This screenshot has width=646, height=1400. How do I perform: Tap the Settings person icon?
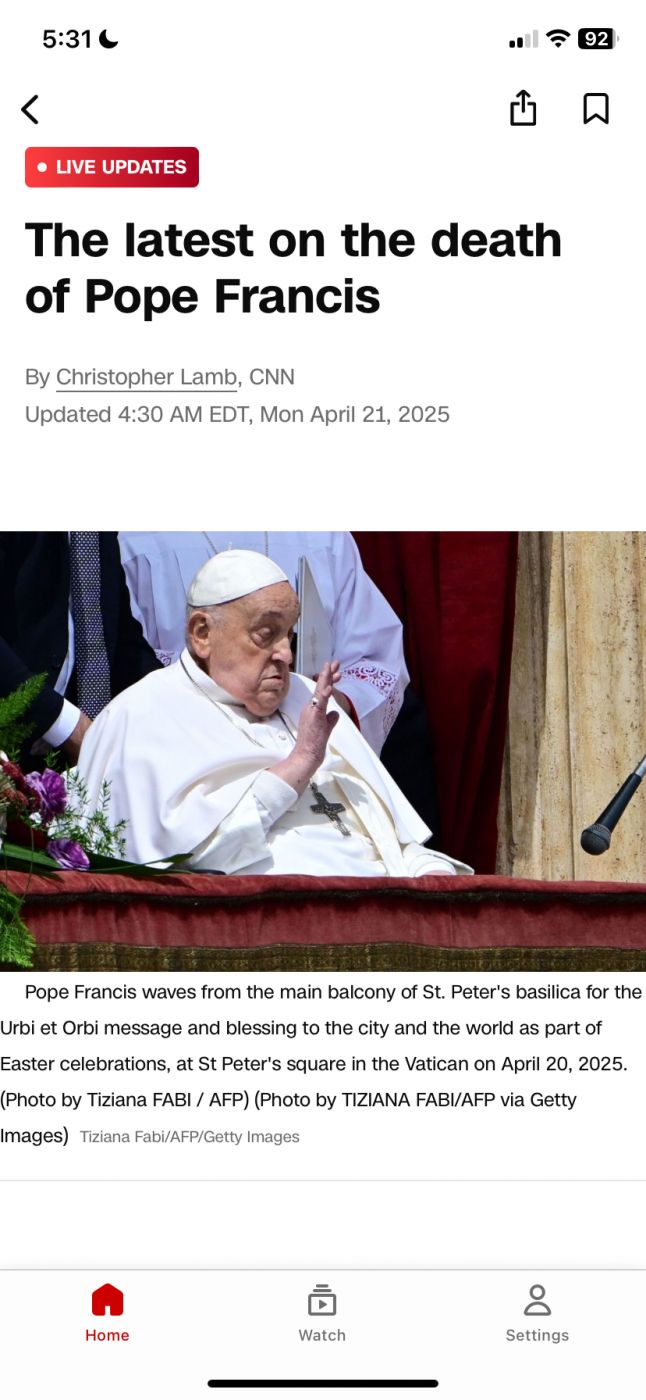pyautogui.click(x=537, y=1300)
